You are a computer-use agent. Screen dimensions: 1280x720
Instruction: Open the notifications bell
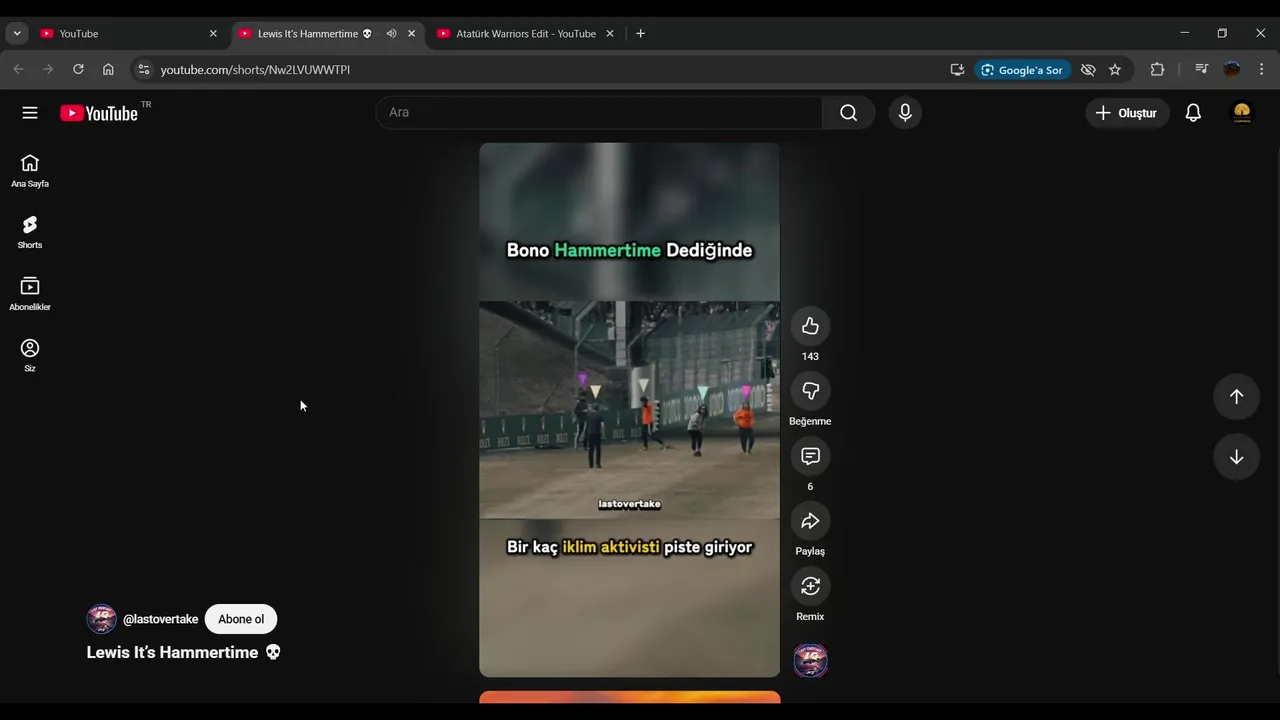point(1193,113)
